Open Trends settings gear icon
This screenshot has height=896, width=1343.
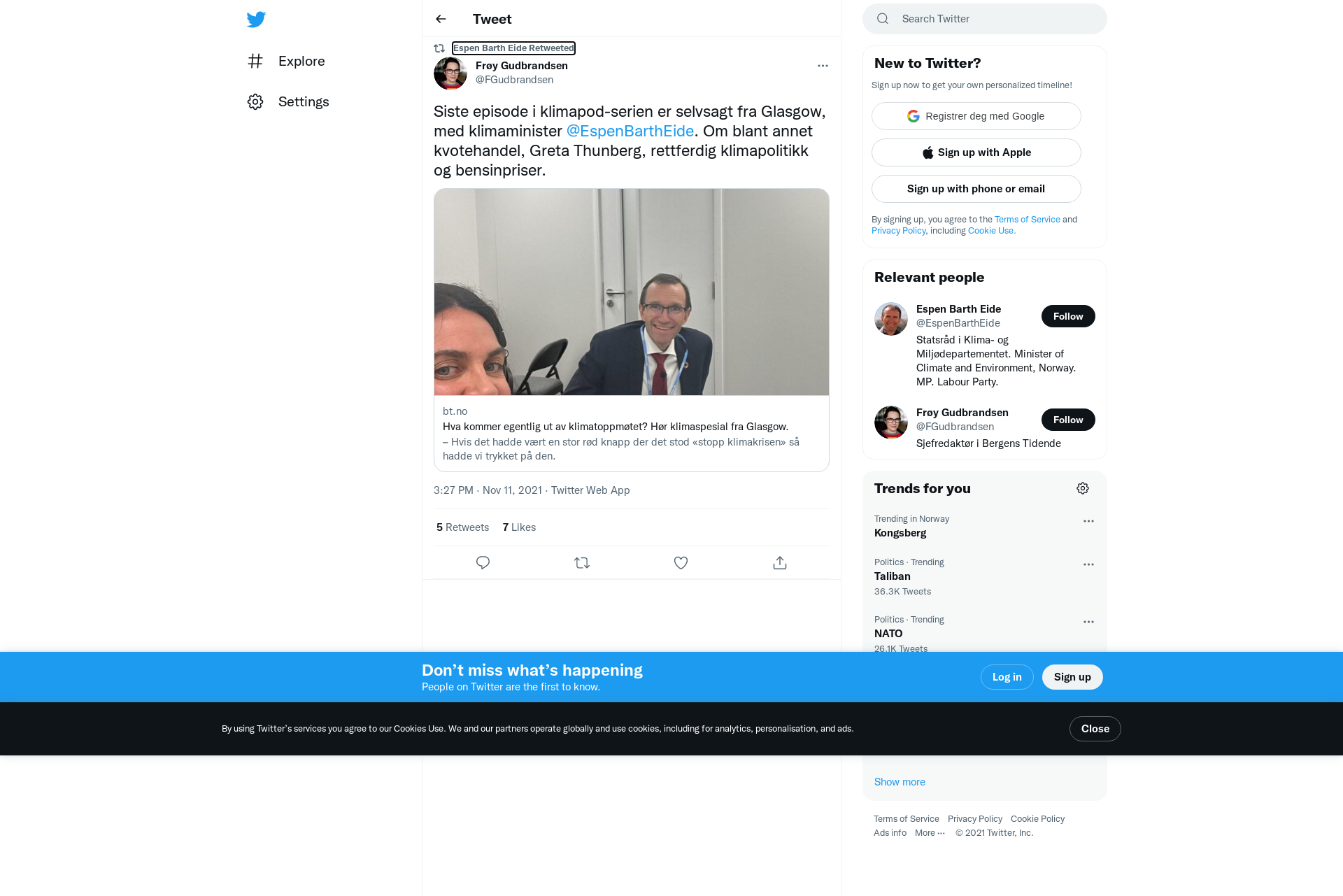1083,488
